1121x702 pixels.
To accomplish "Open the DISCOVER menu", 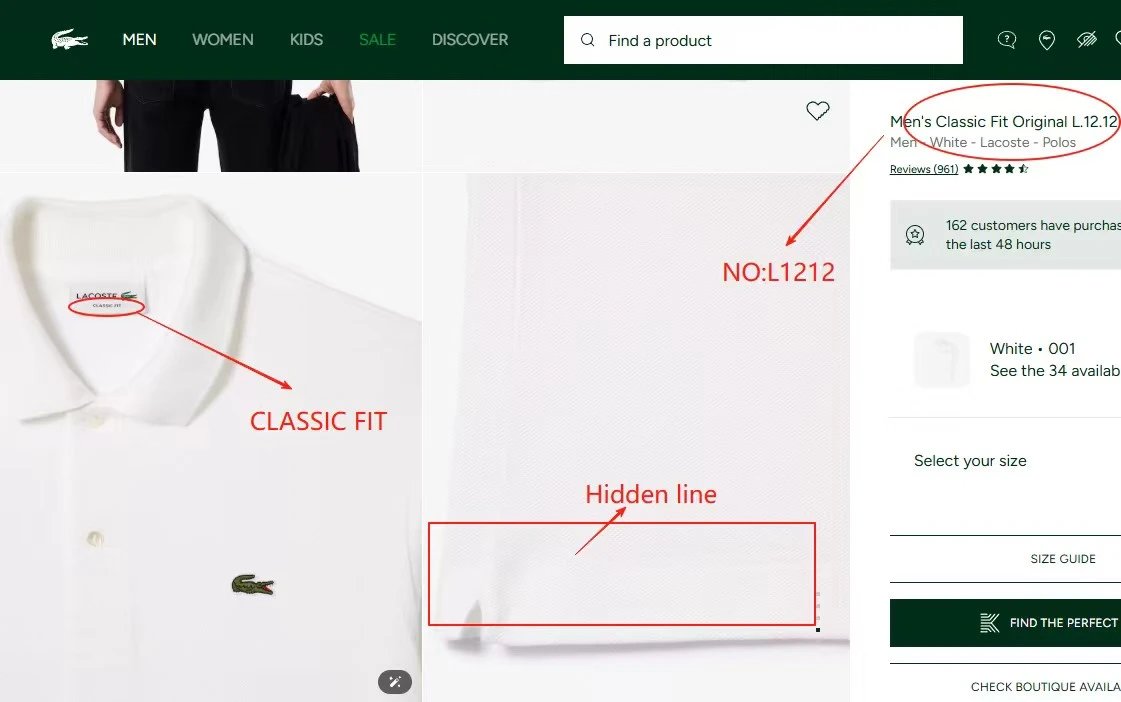I will click(470, 40).
